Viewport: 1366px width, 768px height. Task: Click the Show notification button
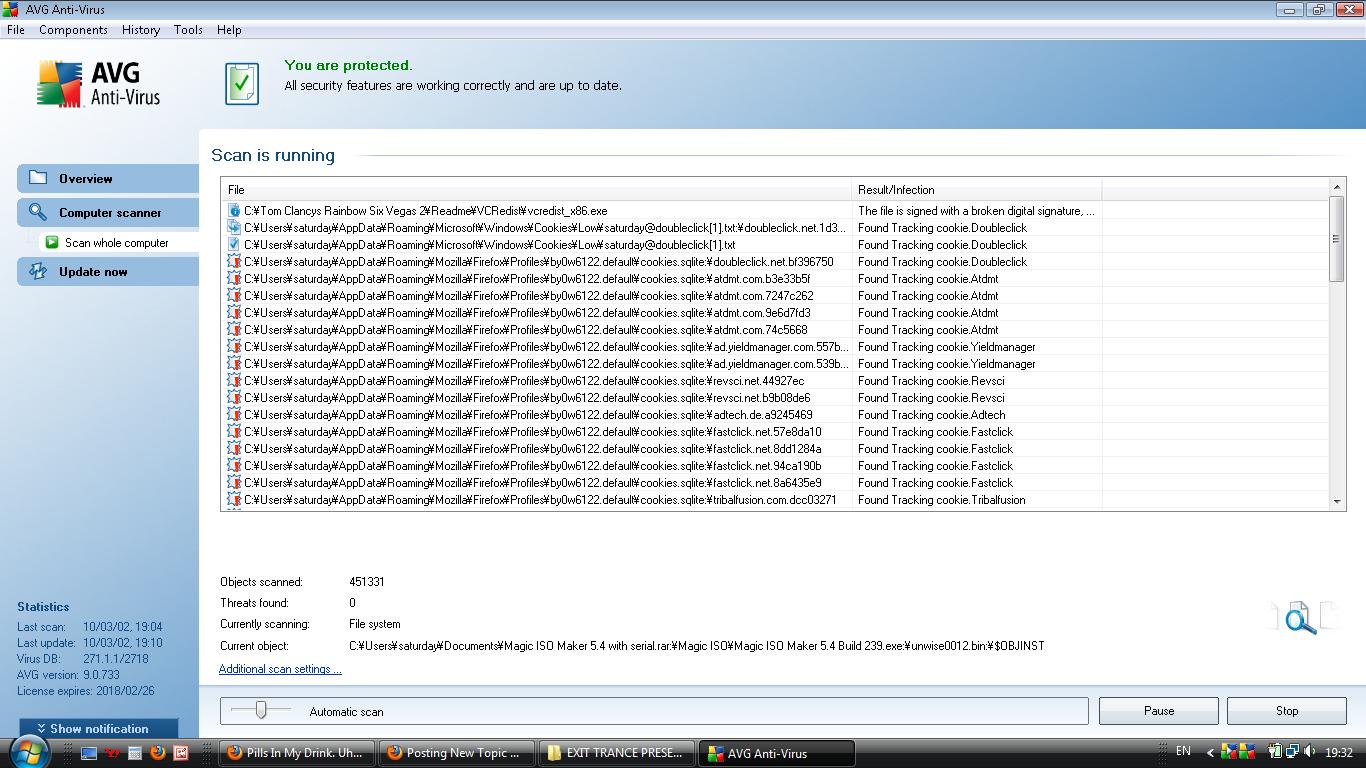[98, 729]
